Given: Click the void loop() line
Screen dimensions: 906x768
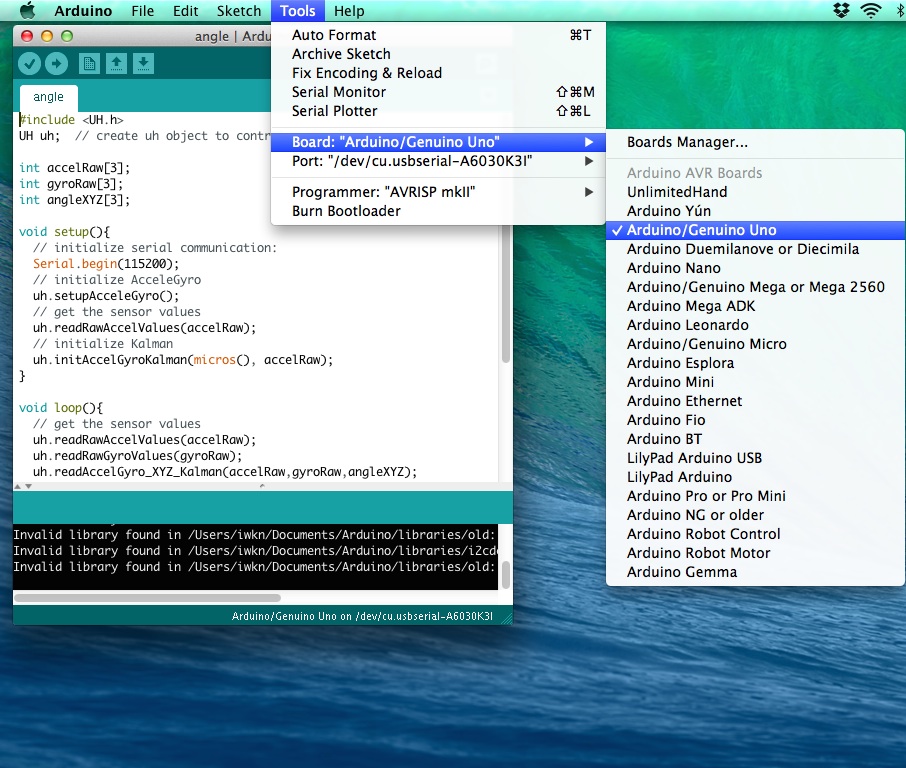Looking at the screenshot, I should (61, 408).
